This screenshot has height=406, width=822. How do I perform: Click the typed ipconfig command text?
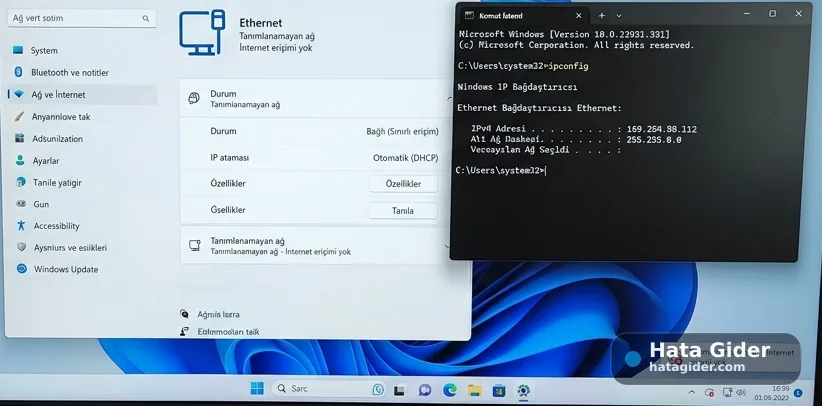coord(567,66)
